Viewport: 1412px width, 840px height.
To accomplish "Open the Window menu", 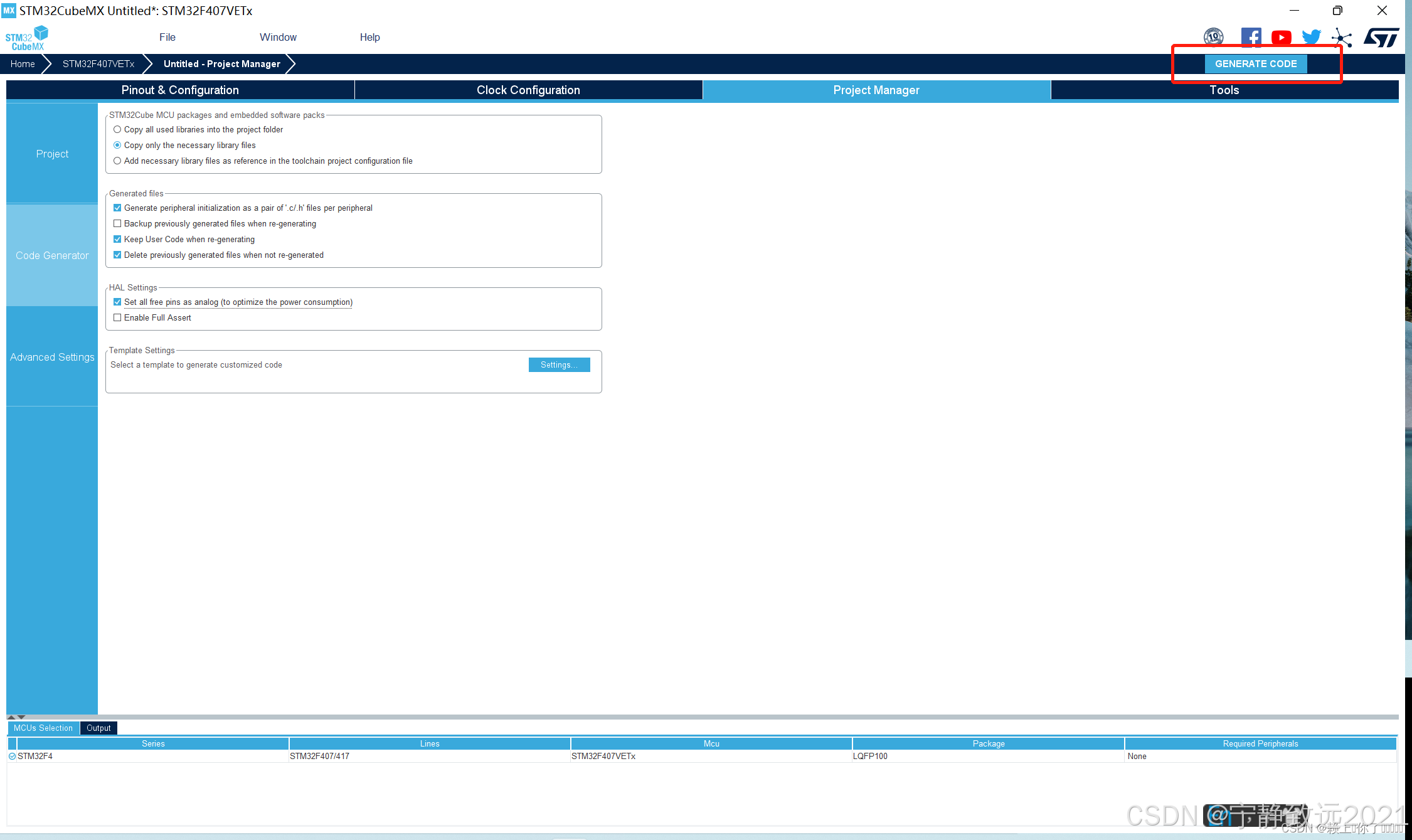I will tap(278, 38).
